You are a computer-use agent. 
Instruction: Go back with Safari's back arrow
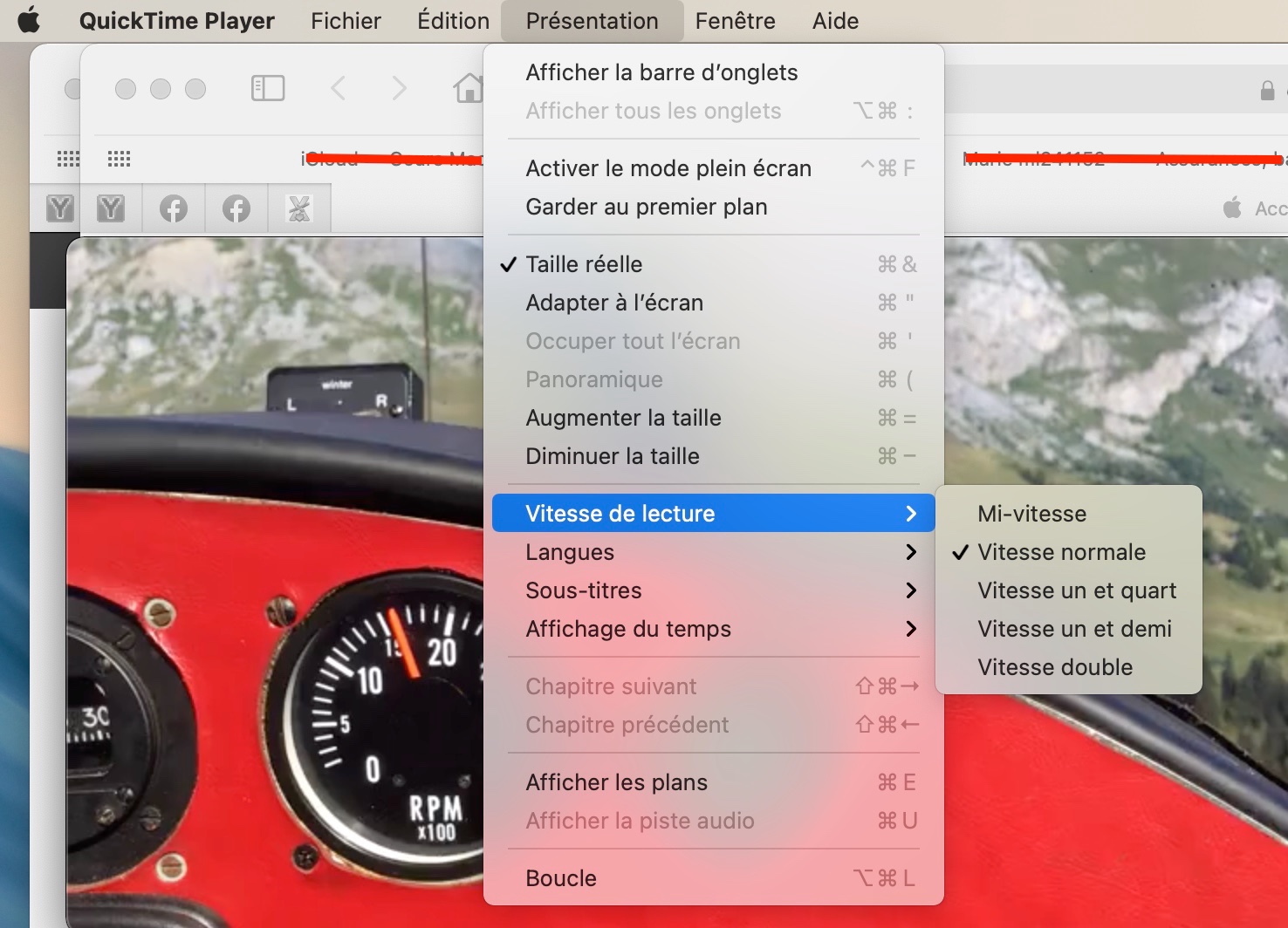click(339, 88)
